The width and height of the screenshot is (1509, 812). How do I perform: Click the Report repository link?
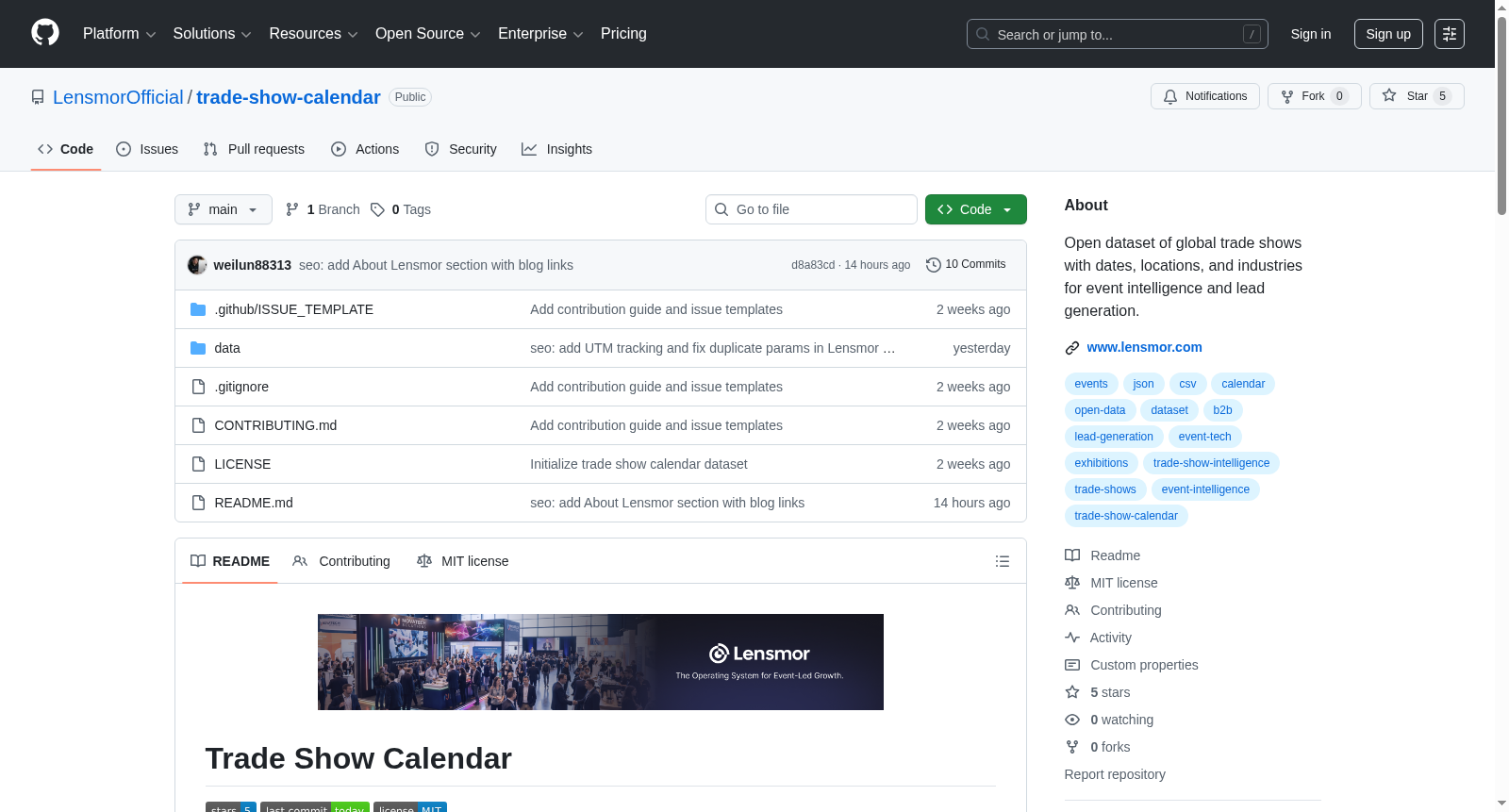[x=1115, y=774]
